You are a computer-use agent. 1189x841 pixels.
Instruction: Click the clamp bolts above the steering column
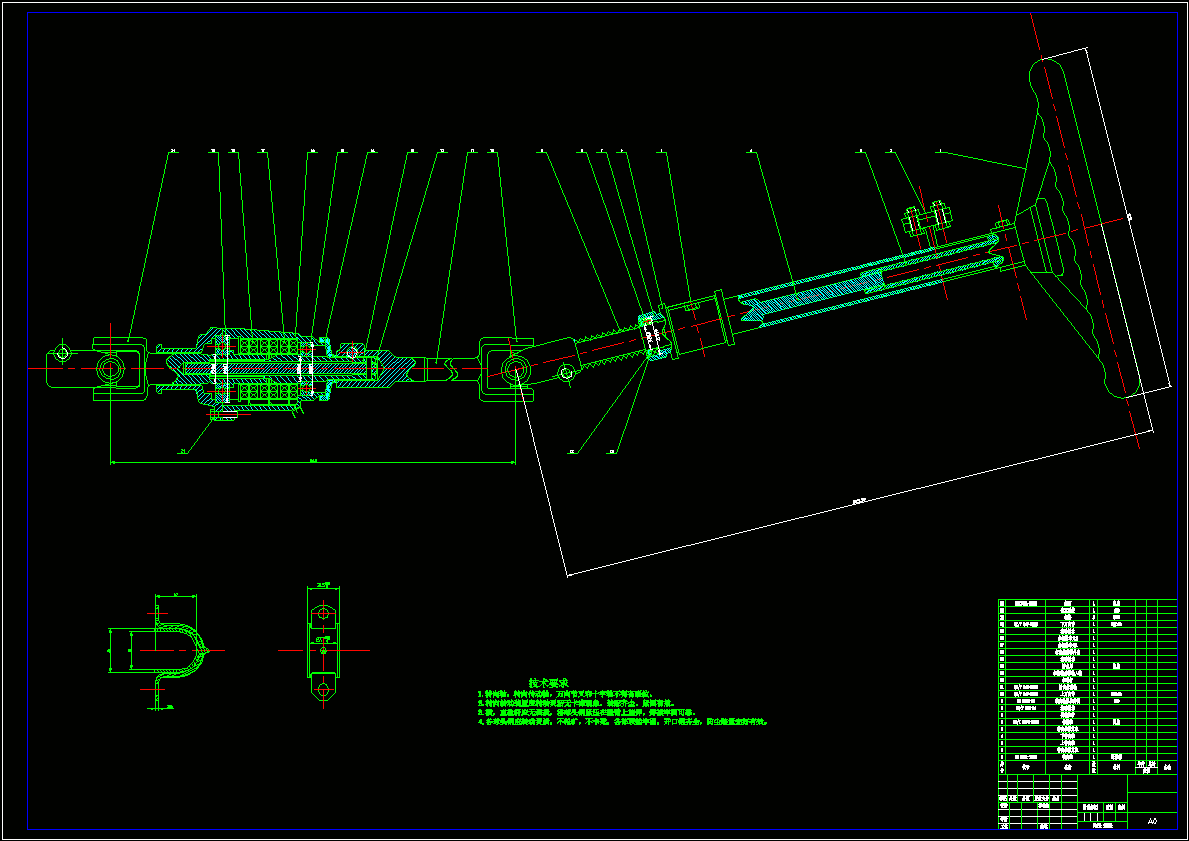(x=927, y=220)
